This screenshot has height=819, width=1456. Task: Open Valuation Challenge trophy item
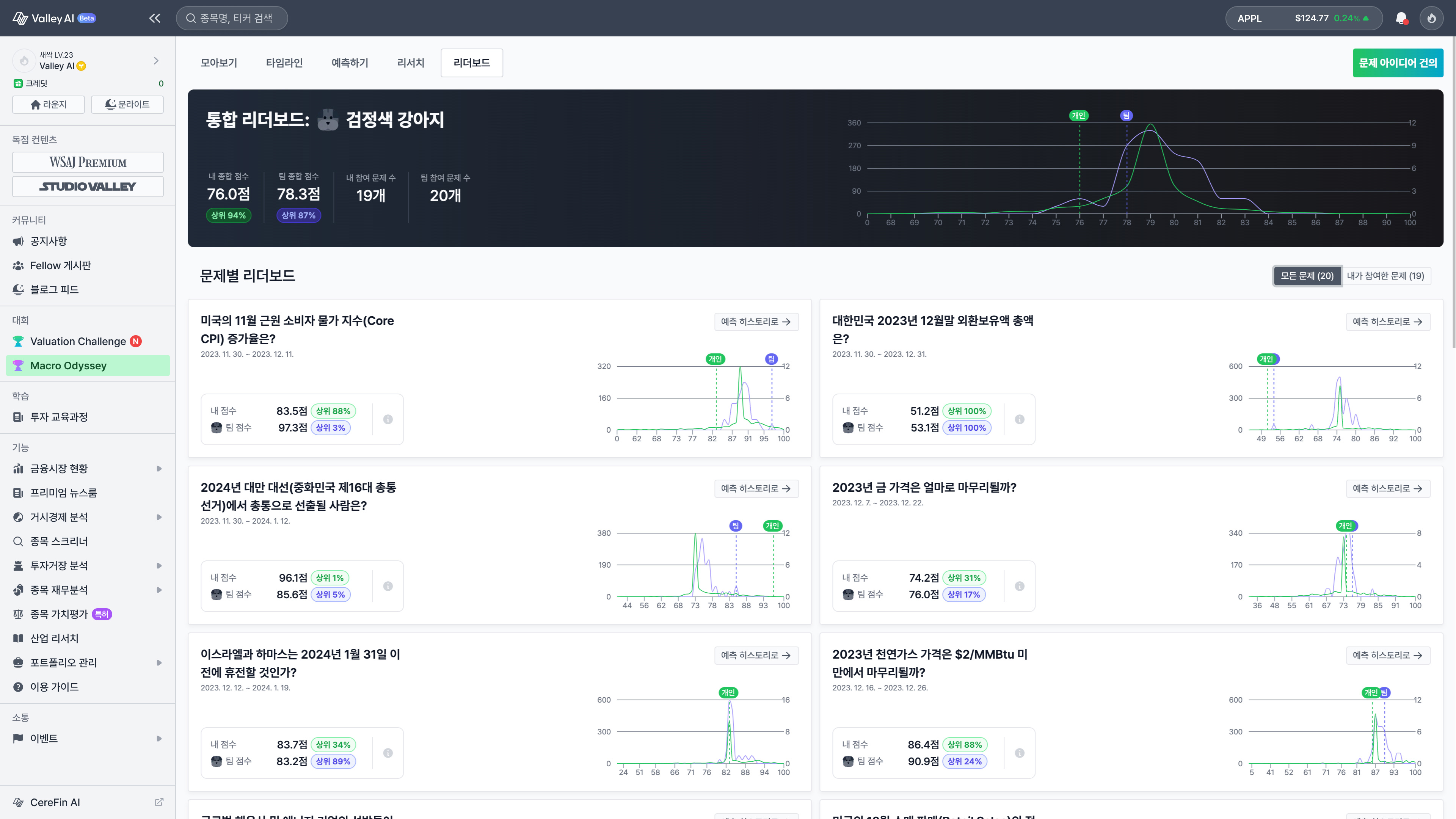[x=78, y=341]
